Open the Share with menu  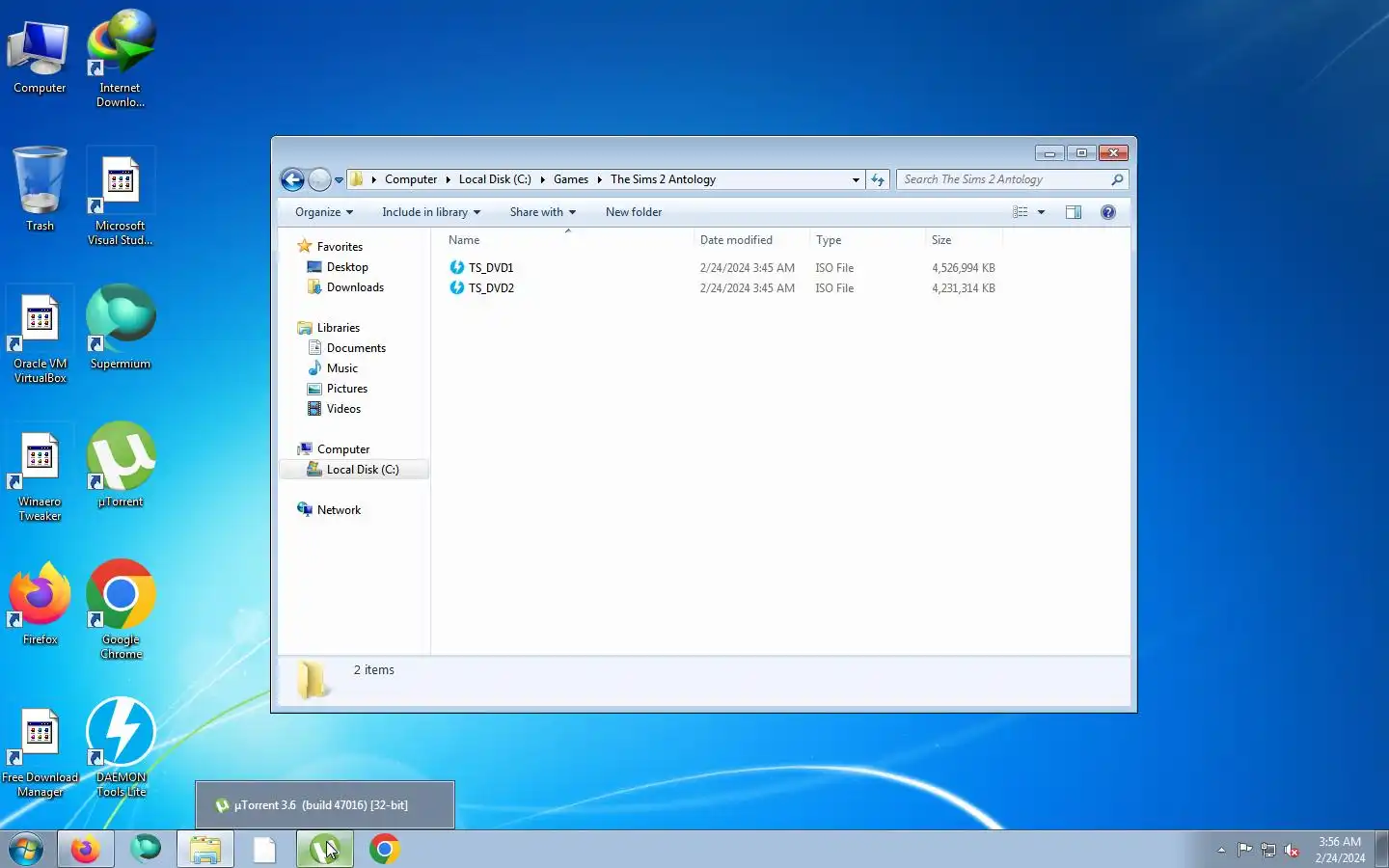click(x=543, y=212)
